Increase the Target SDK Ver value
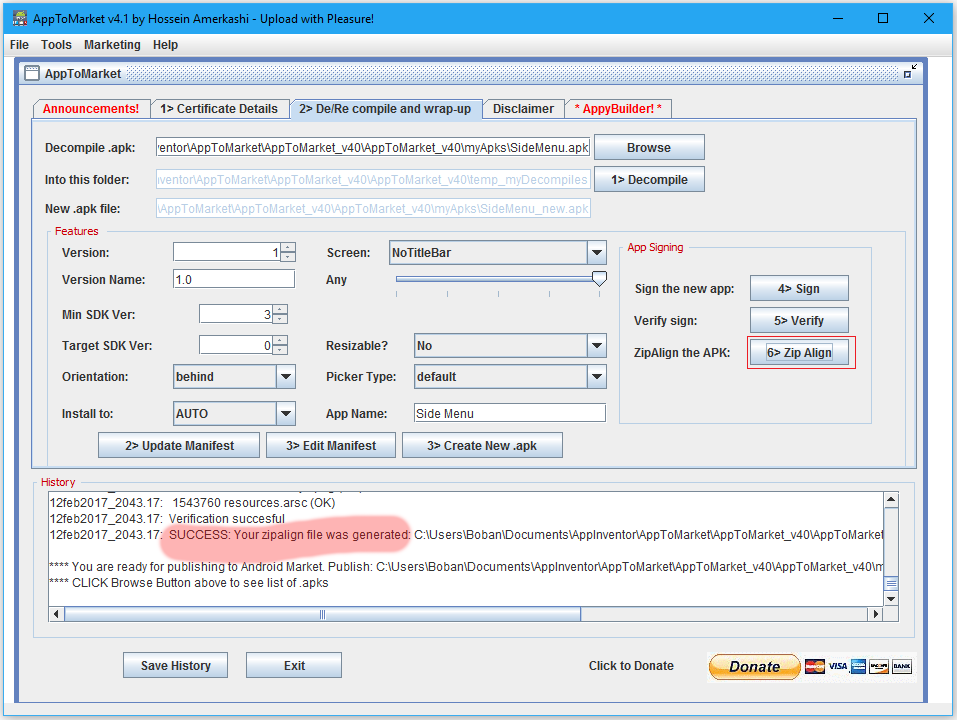 (280, 340)
